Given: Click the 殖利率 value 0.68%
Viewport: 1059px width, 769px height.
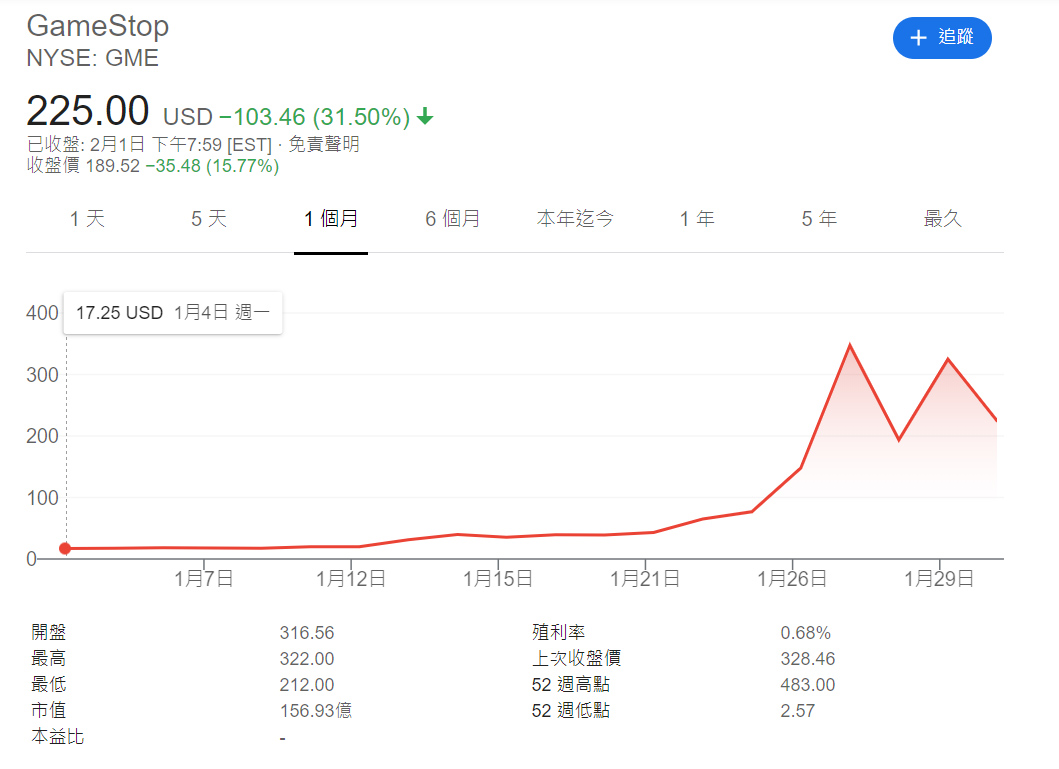Looking at the screenshot, I should pyautogui.click(x=806, y=633).
